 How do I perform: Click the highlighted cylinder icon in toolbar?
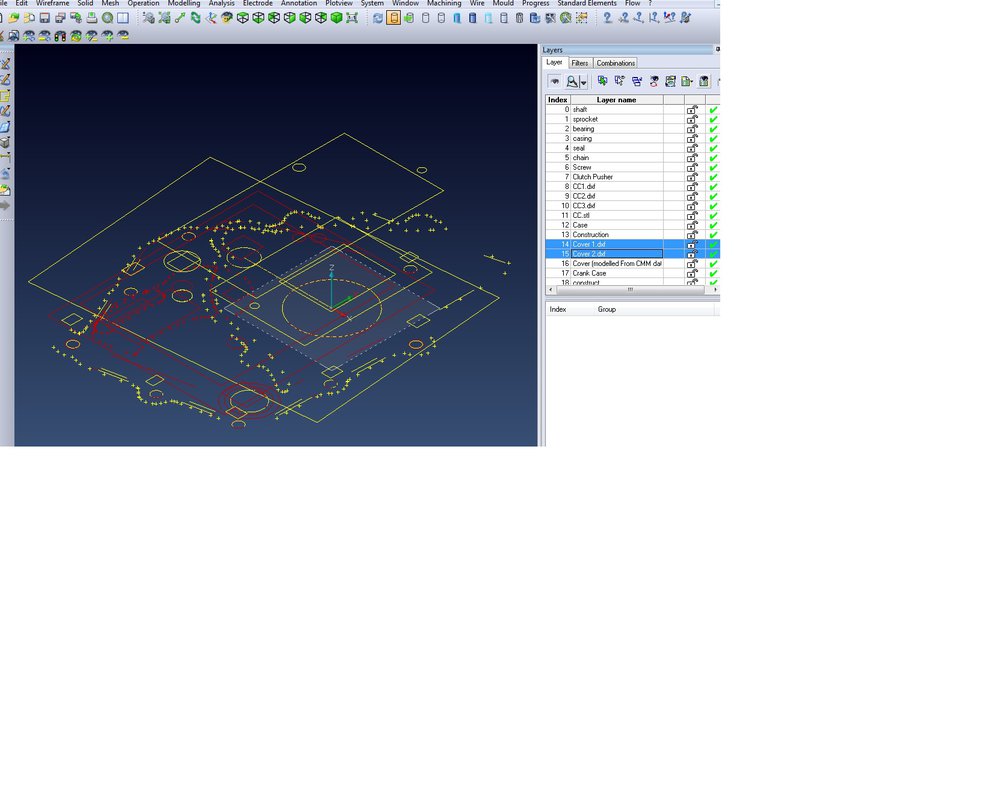[x=394, y=18]
